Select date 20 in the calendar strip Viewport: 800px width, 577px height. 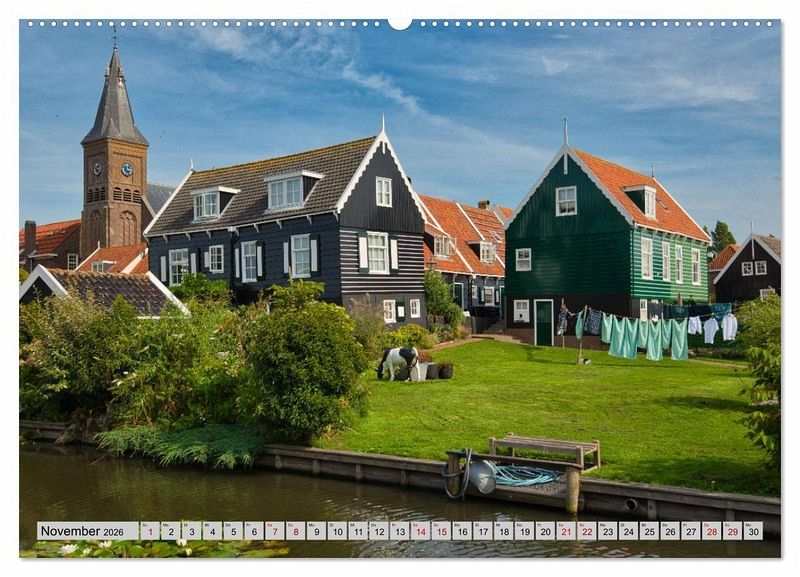coord(545,531)
